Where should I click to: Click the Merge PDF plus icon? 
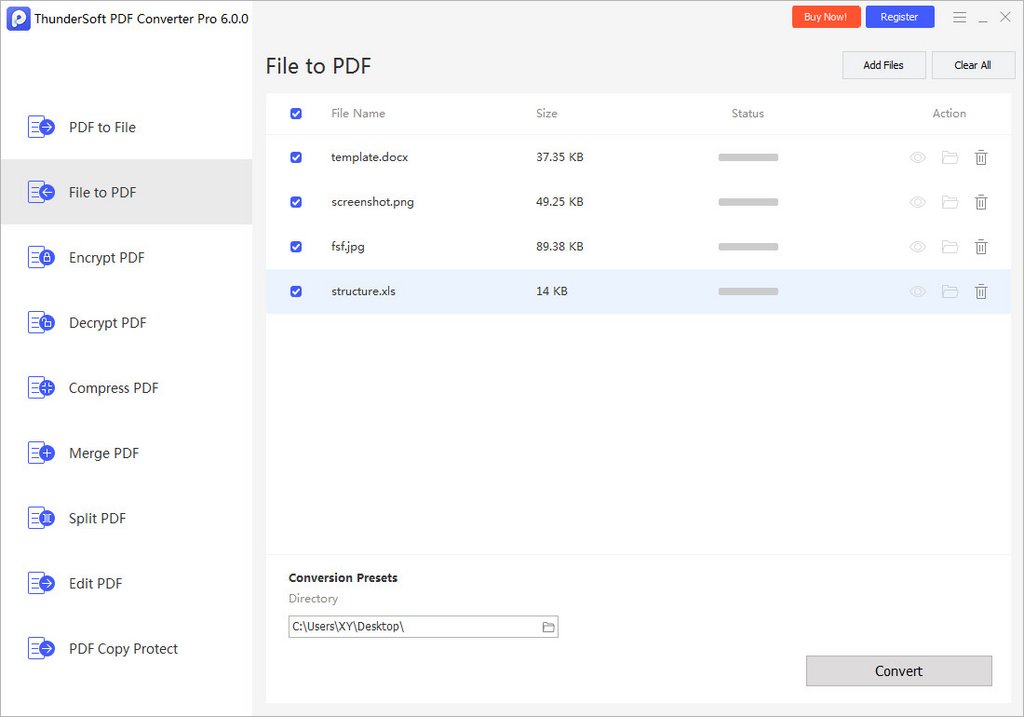(x=41, y=453)
